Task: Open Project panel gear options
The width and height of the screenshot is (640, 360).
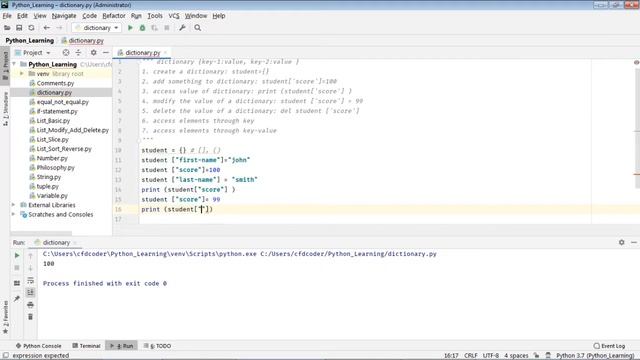Action: pos(93,53)
